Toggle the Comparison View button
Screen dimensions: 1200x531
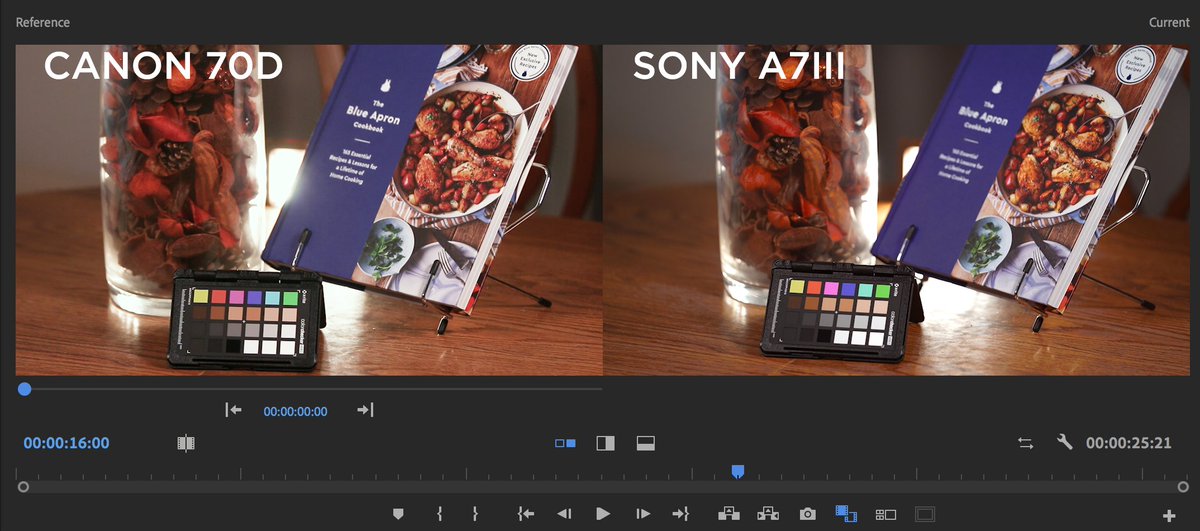[846, 513]
